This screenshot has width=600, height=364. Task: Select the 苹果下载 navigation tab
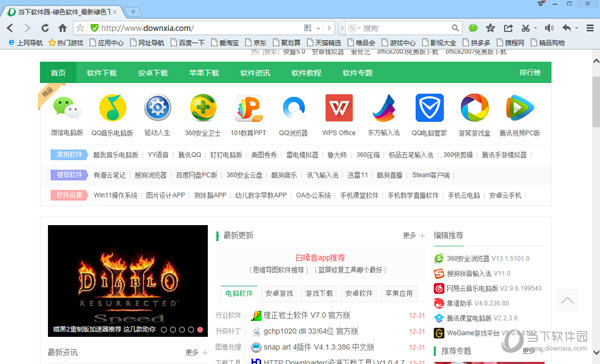point(204,73)
